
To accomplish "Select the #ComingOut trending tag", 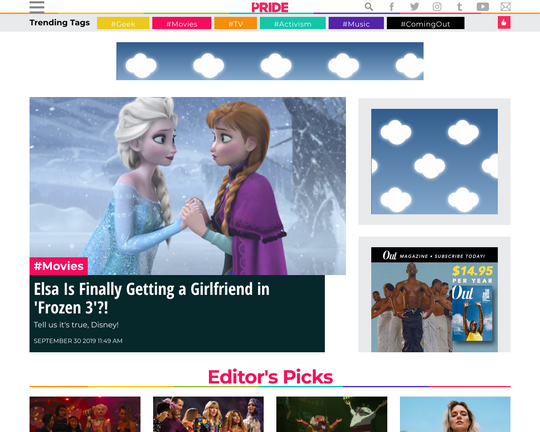I will pos(425,23).
